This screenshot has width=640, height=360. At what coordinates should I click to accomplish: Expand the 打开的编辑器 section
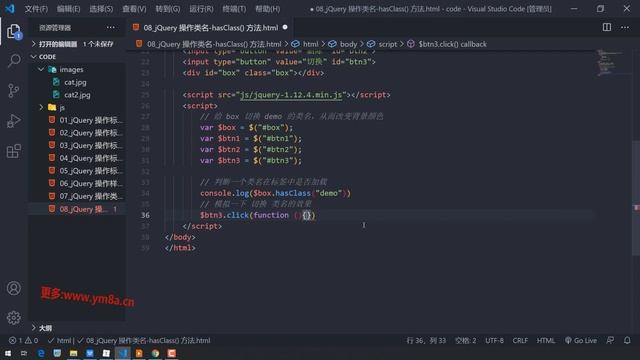77,44
